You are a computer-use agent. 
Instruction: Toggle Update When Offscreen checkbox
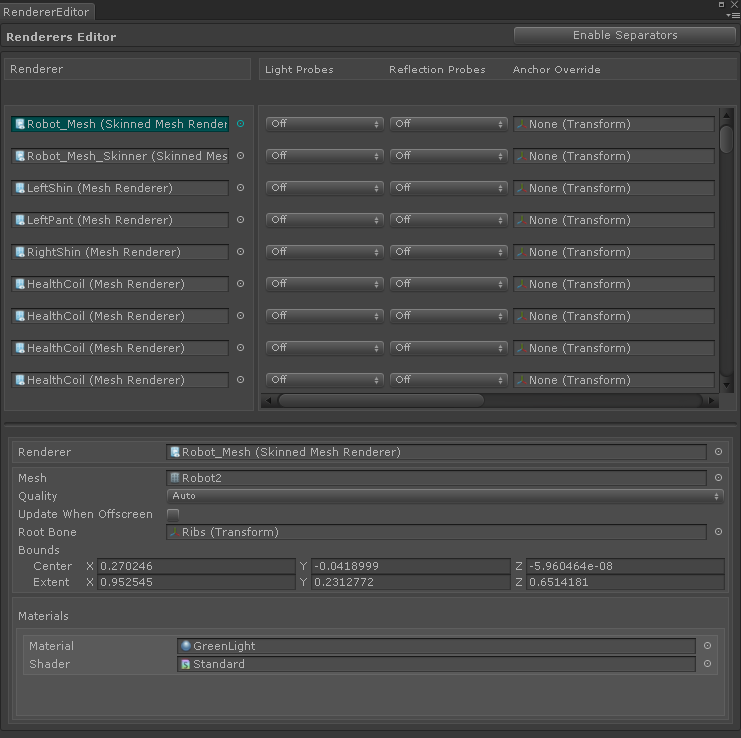(173, 514)
